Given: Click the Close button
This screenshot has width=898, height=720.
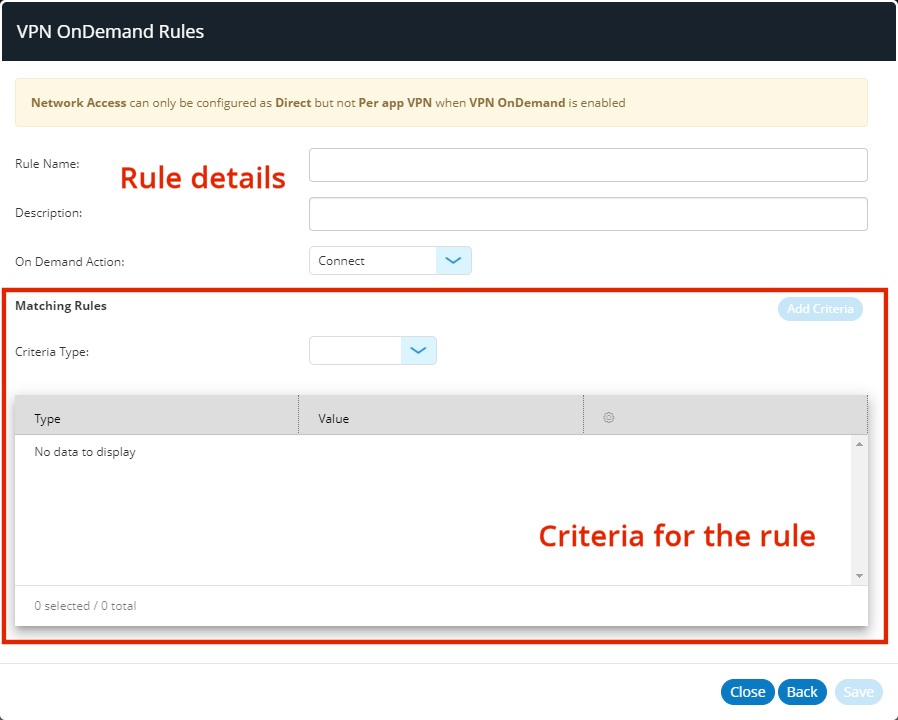Looking at the screenshot, I should coord(747,692).
